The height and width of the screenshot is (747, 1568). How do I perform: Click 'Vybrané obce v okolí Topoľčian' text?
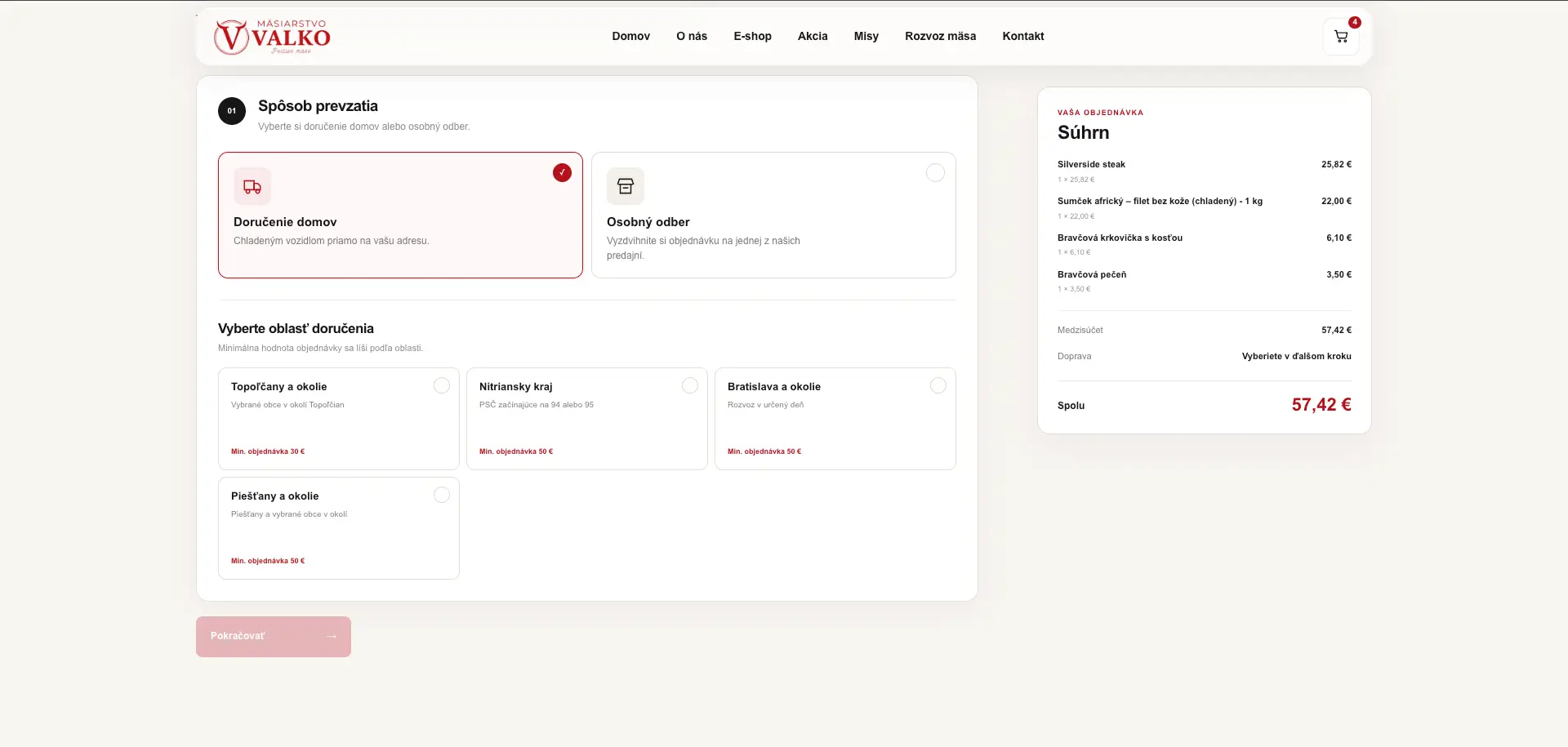[287, 405]
